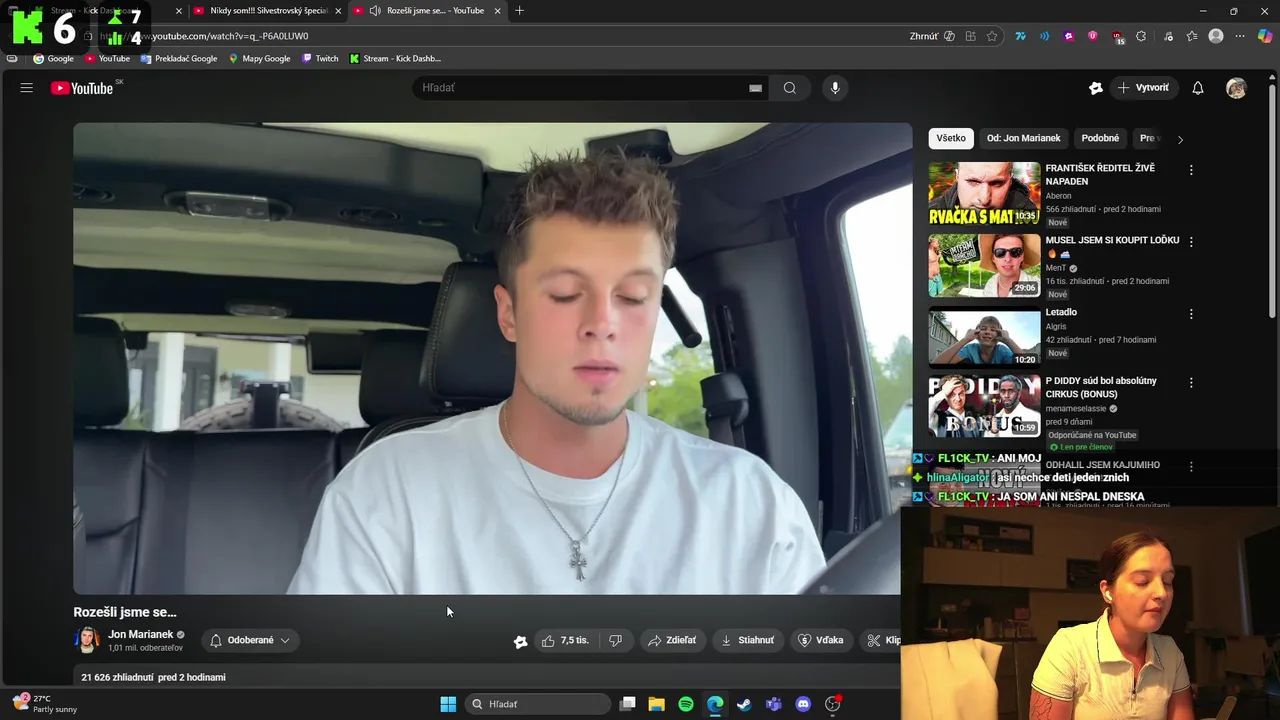This screenshot has width=1280, height=720.
Task: Open options for P DIDDY video
Action: pyautogui.click(x=1191, y=383)
